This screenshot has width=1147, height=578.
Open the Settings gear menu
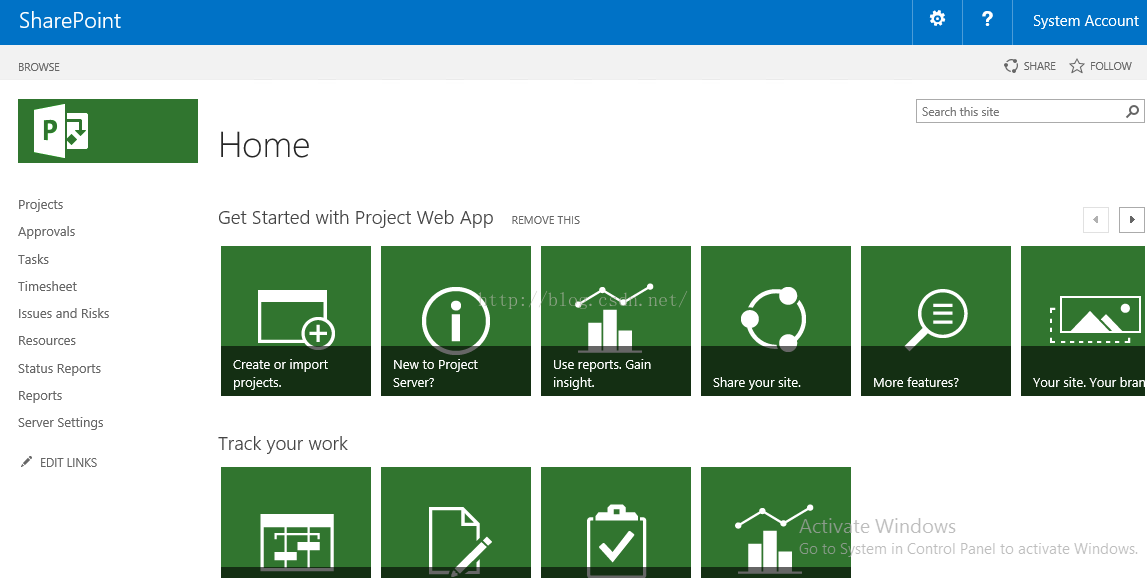937,20
